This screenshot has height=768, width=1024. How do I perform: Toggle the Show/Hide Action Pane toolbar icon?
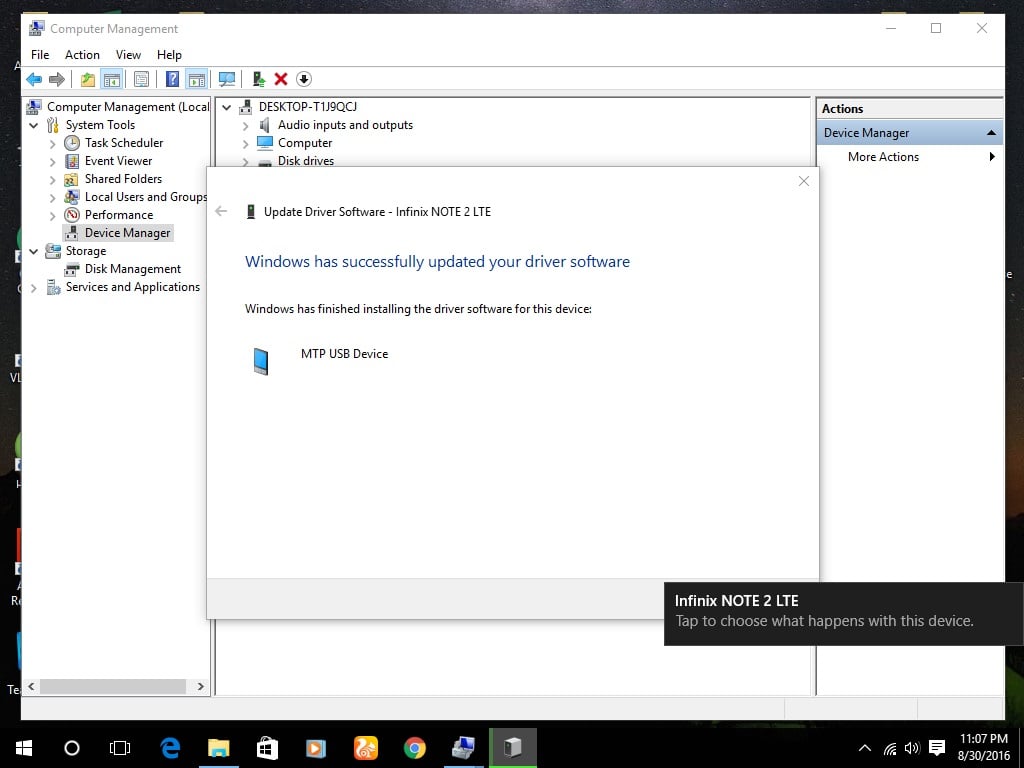[197, 80]
